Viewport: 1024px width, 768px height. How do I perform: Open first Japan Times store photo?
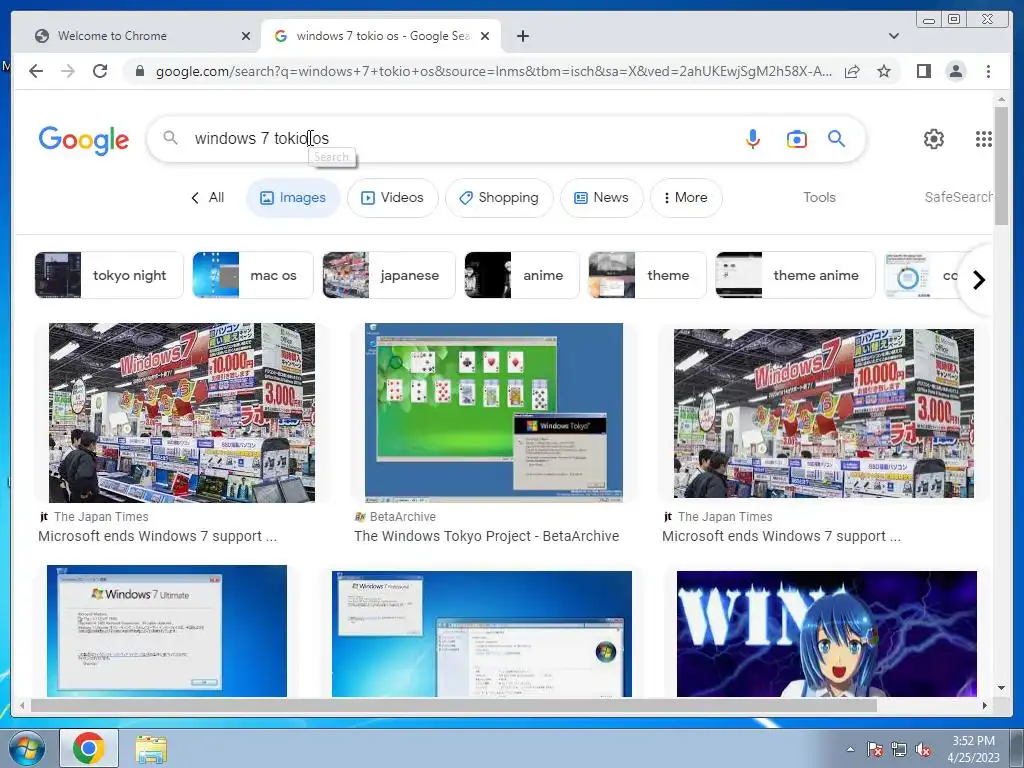coord(182,413)
